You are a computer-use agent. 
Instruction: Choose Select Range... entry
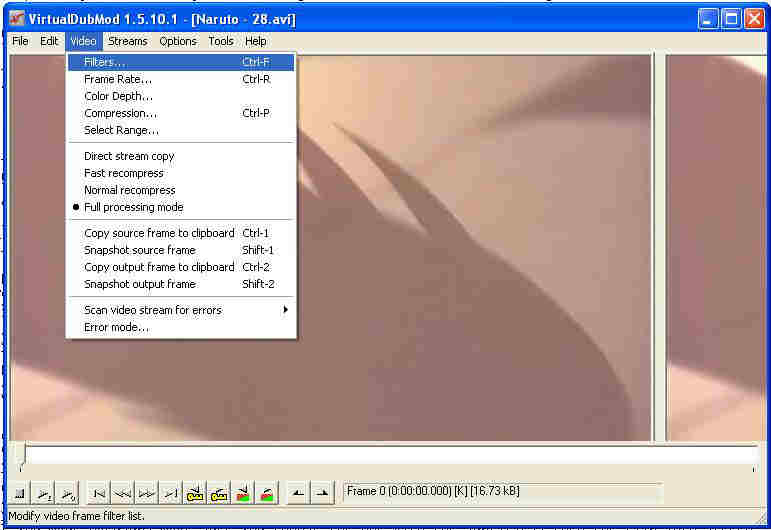pyautogui.click(x=181, y=130)
